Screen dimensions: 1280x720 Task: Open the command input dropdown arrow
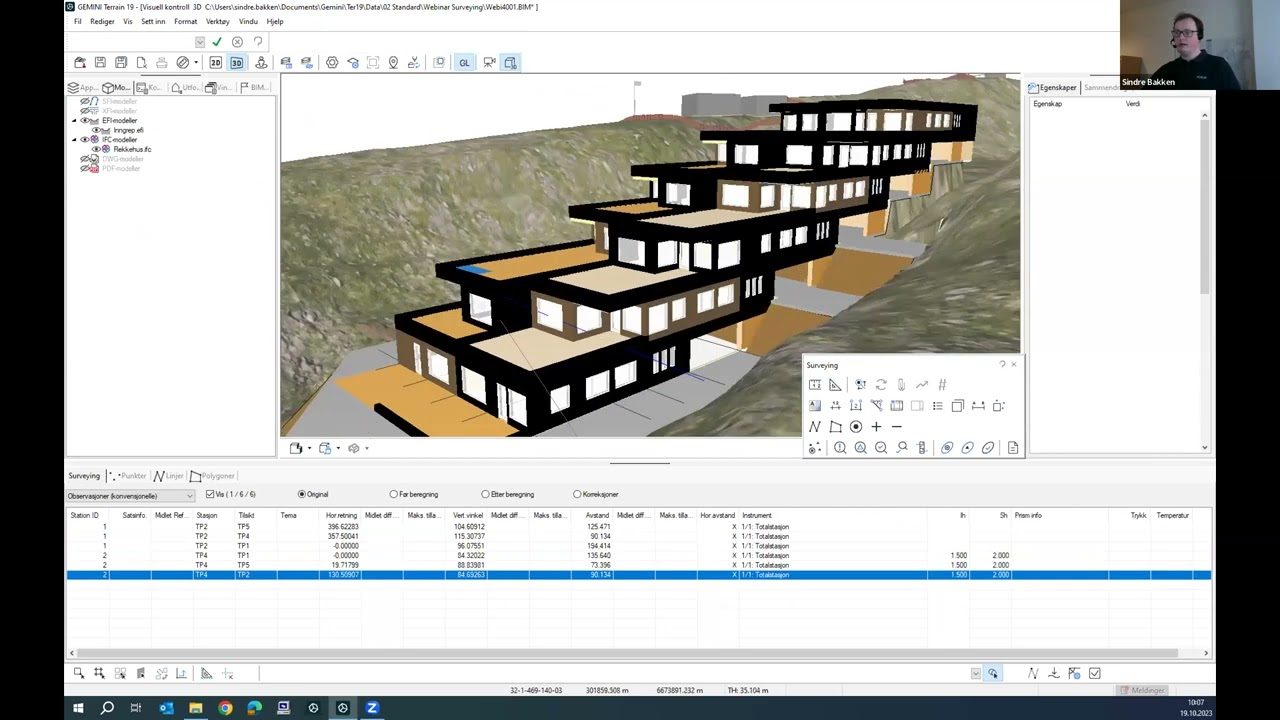pos(200,42)
